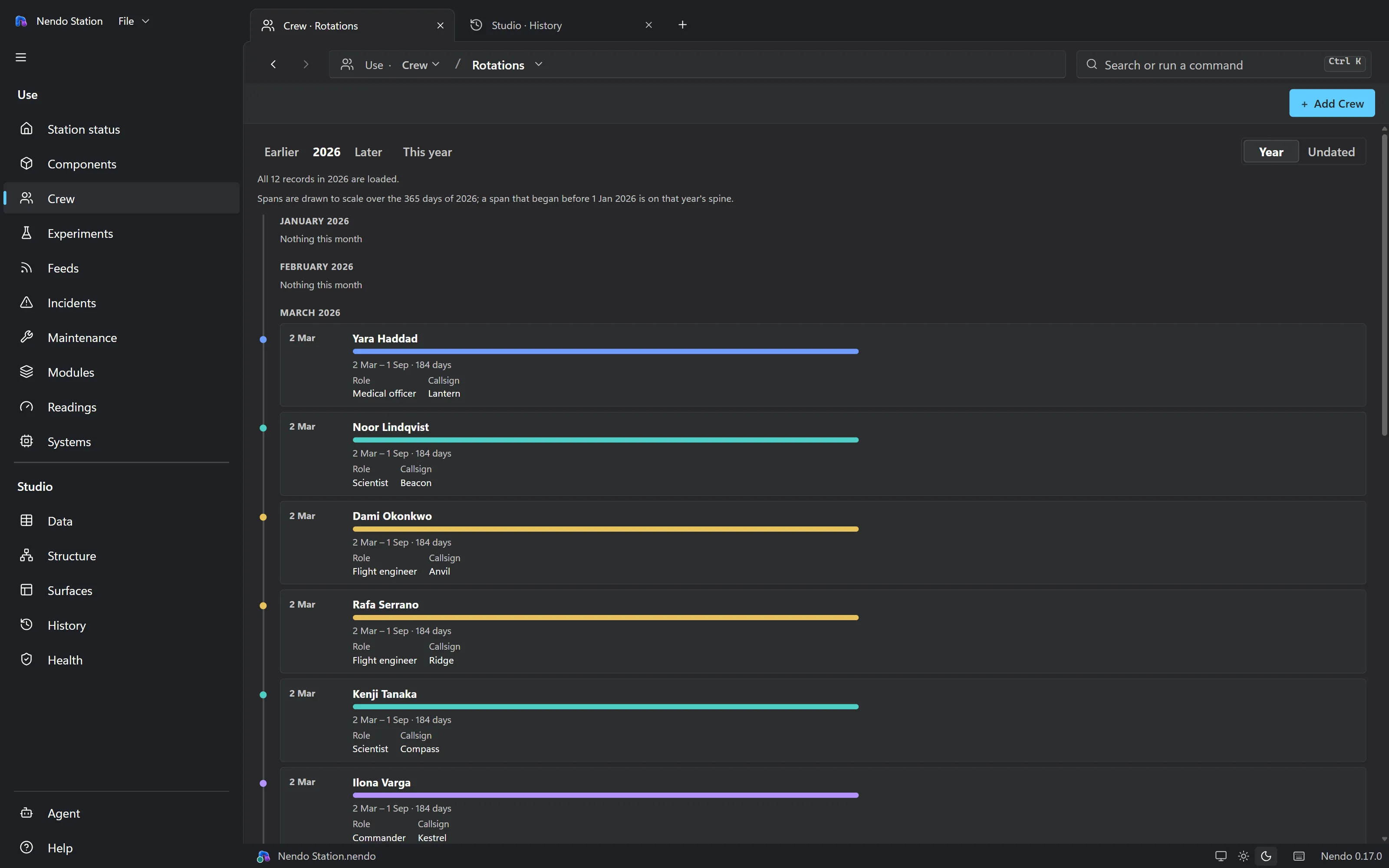
Task: Click the This year link
Action: coord(427,152)
